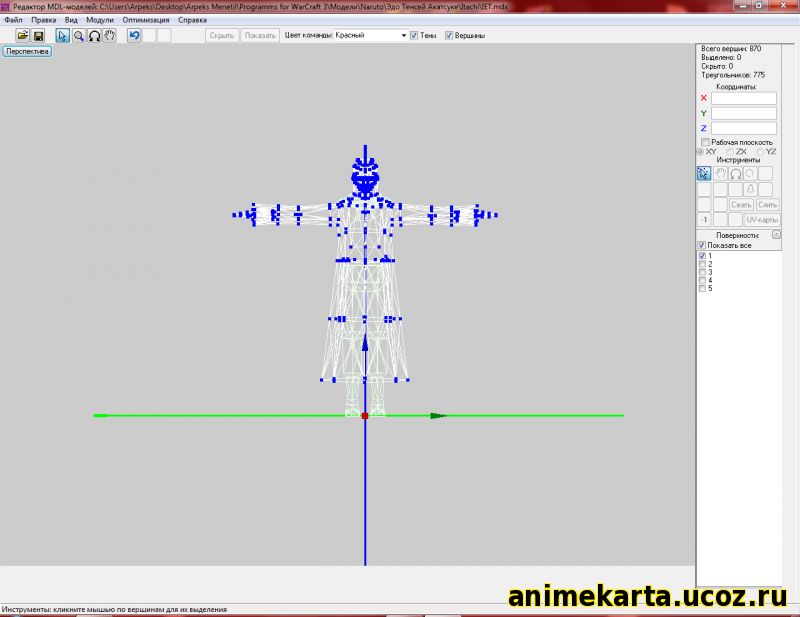Click the X coordinate input field

click(744, 98)
